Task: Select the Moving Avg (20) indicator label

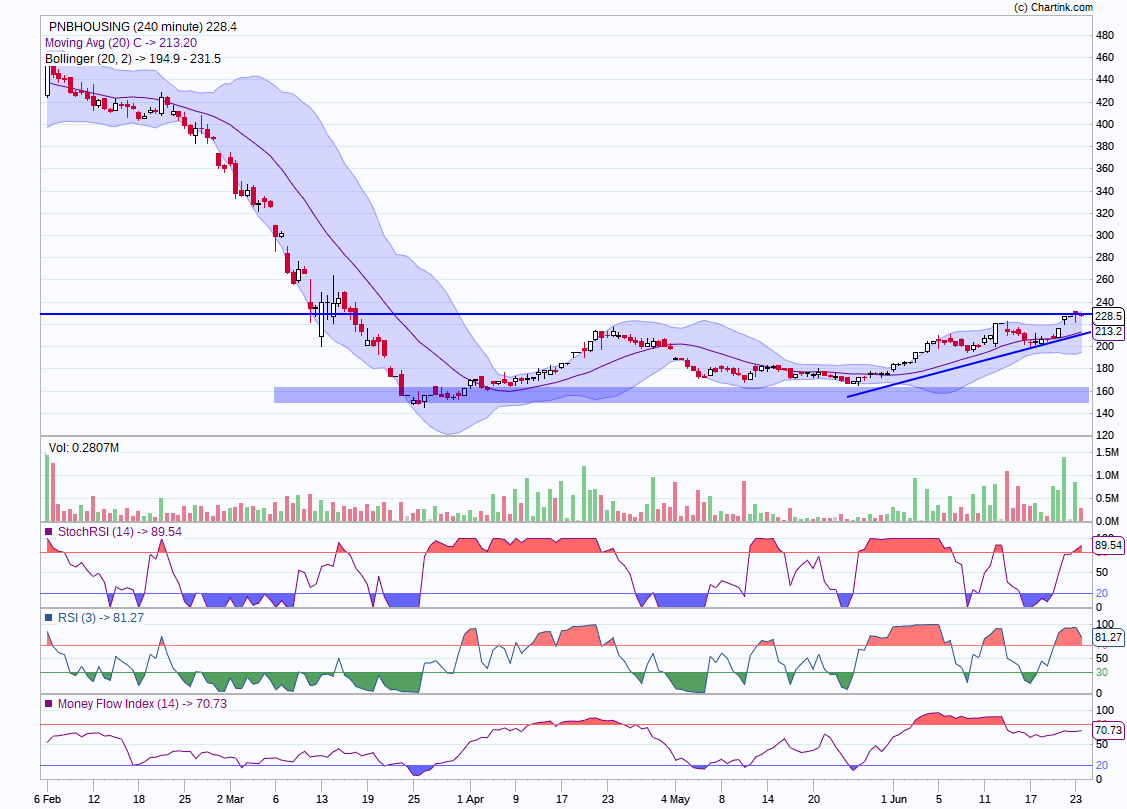Action: pos(120,43)
